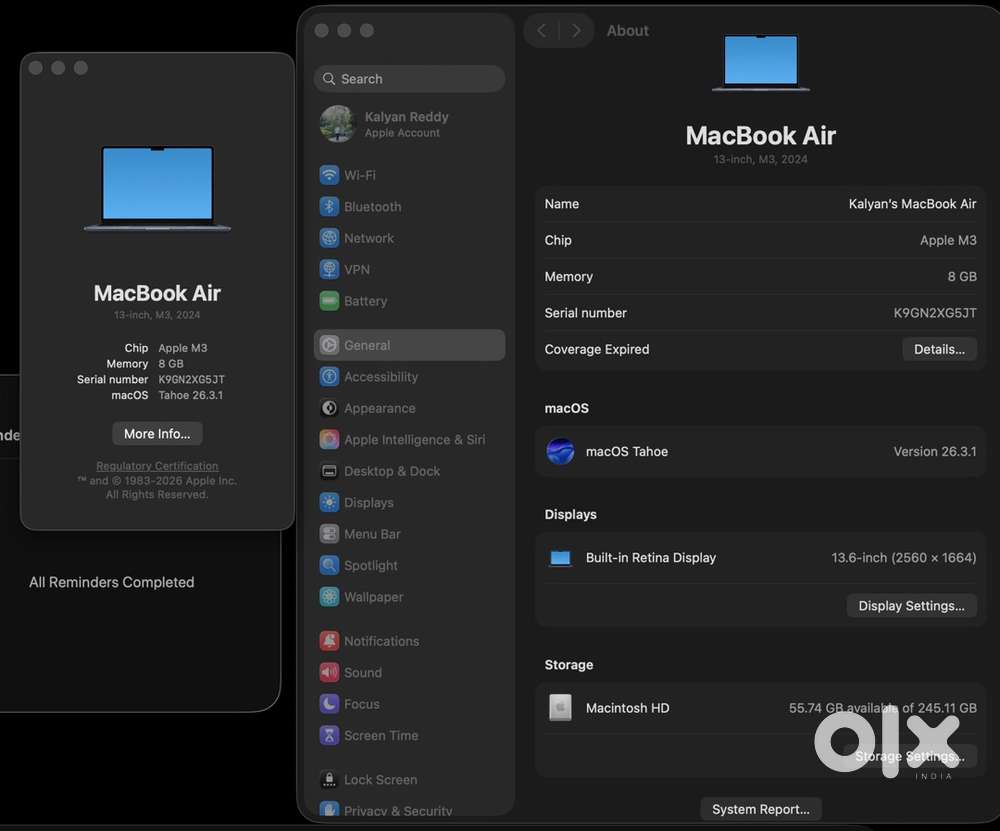Select the Wallpaper sidebar icon
This screenshot has height=831, width=1000.
[329, 597]
